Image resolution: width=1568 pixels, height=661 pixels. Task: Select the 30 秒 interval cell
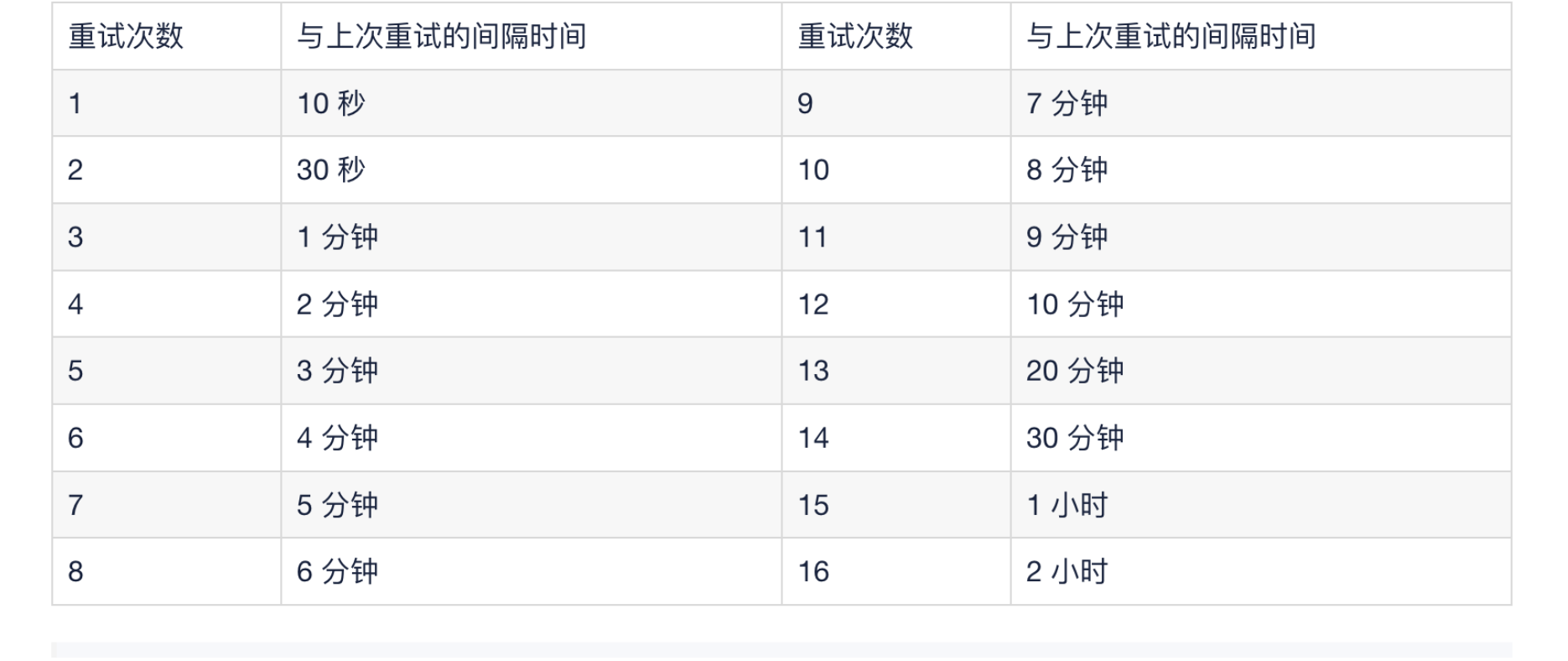(x=331, y=169)
